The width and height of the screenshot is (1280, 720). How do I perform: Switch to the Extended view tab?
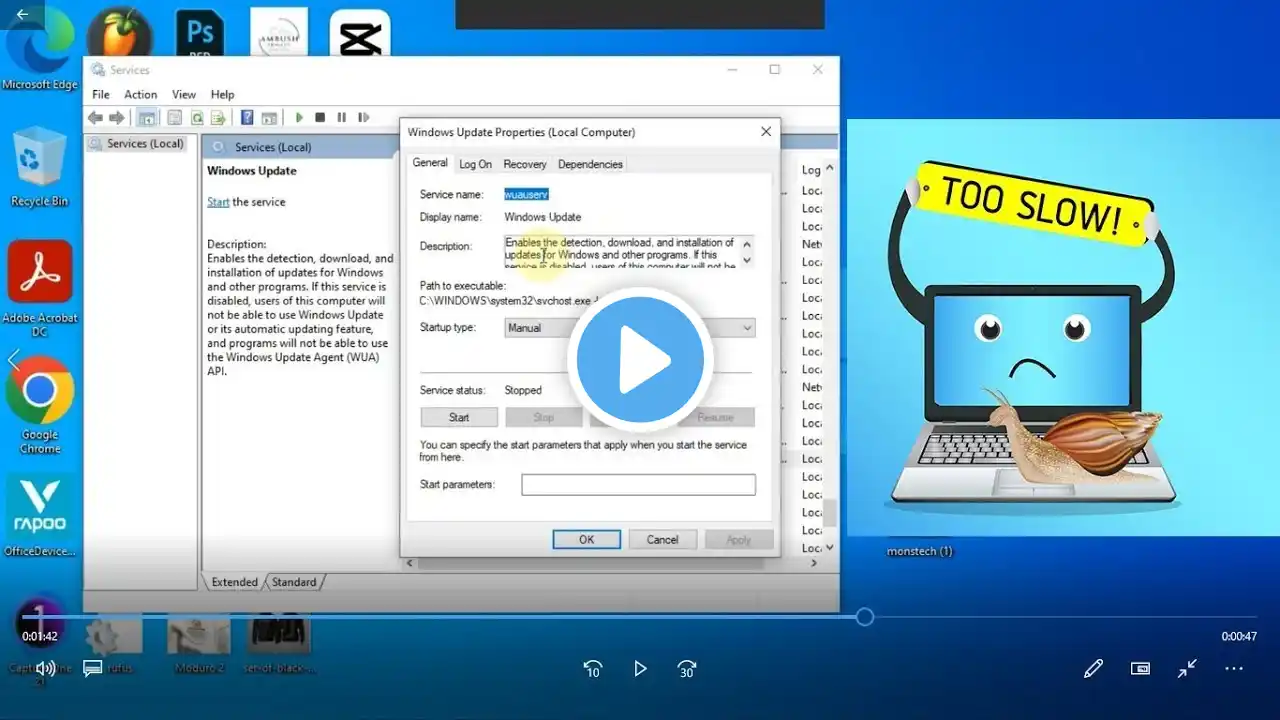[x=234, y=582]
